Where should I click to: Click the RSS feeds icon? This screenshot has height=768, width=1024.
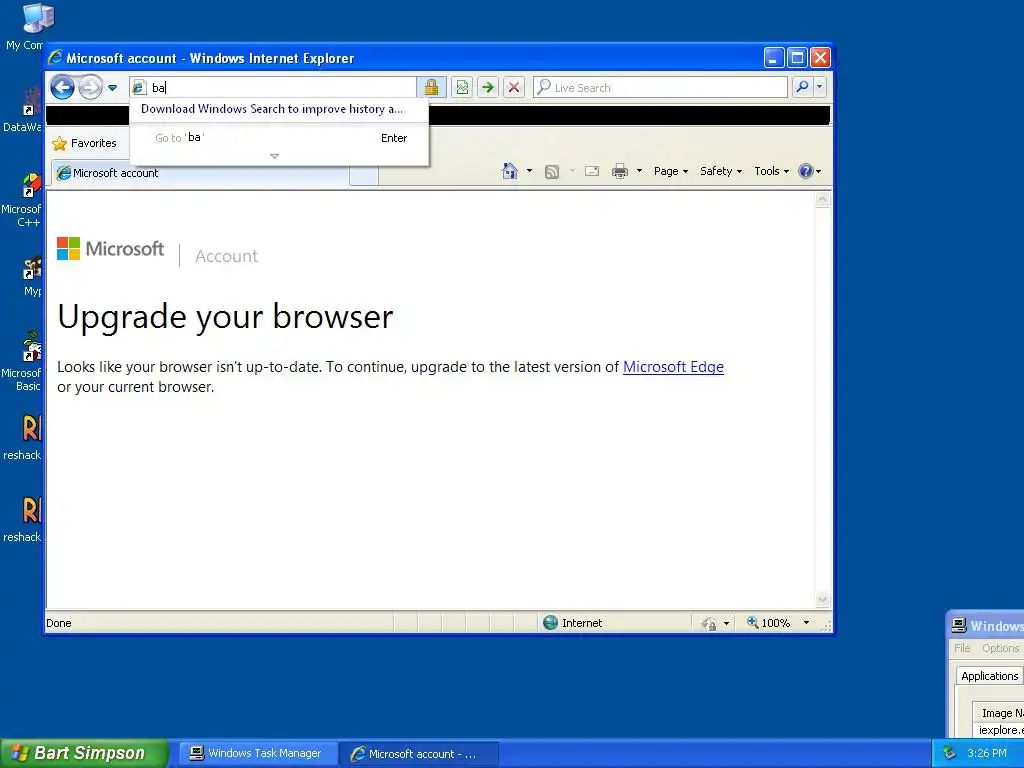coord(552,172)
